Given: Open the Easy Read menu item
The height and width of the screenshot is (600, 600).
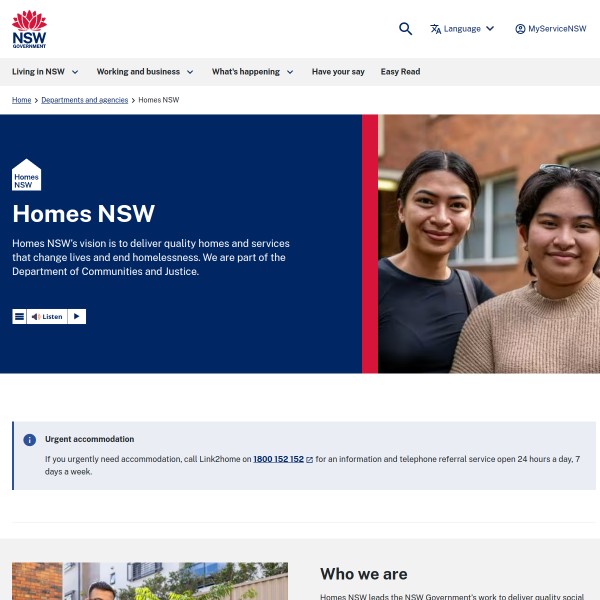Looking at the screenshot, I should pos(400,72).
